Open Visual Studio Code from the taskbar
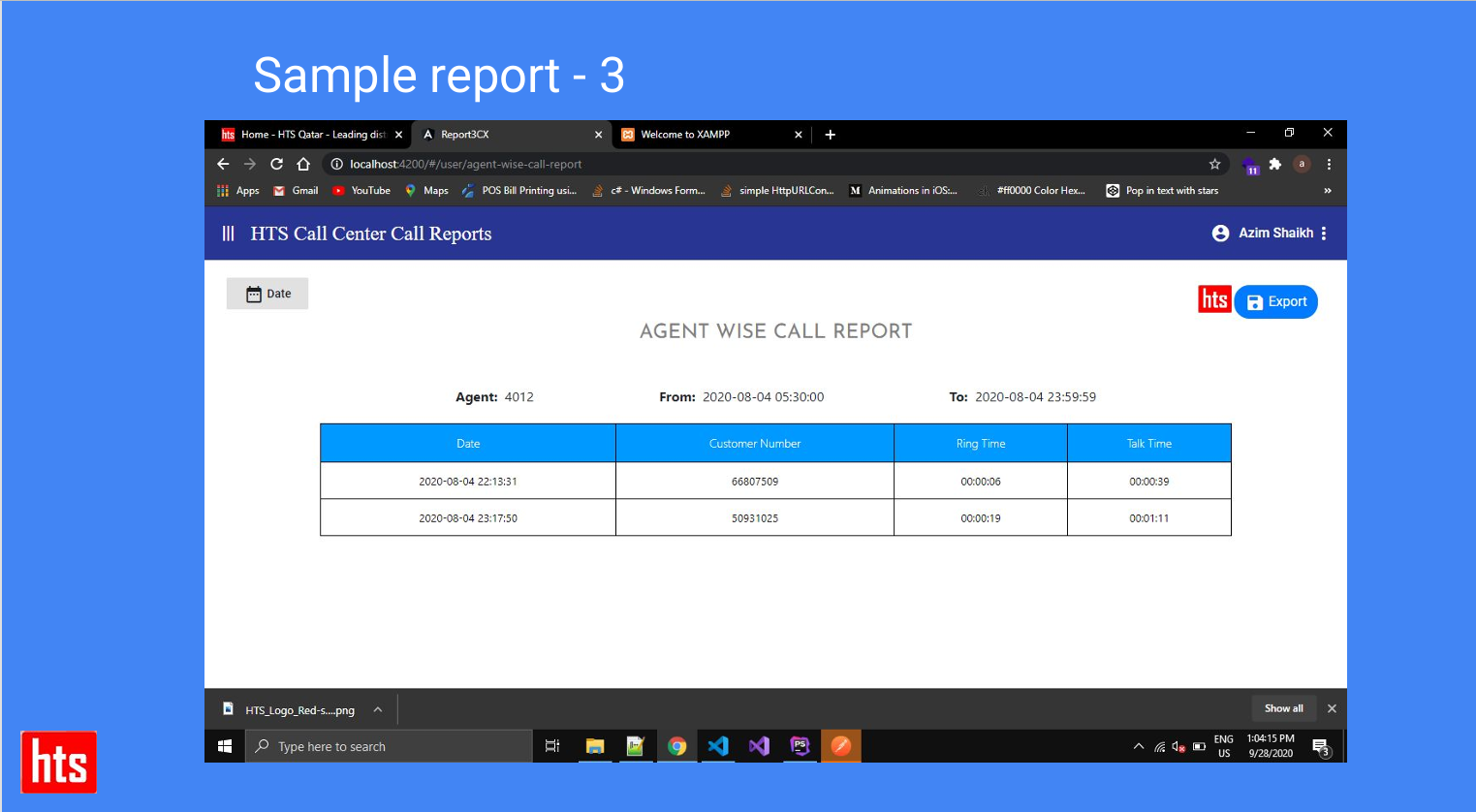 (718, 746)
